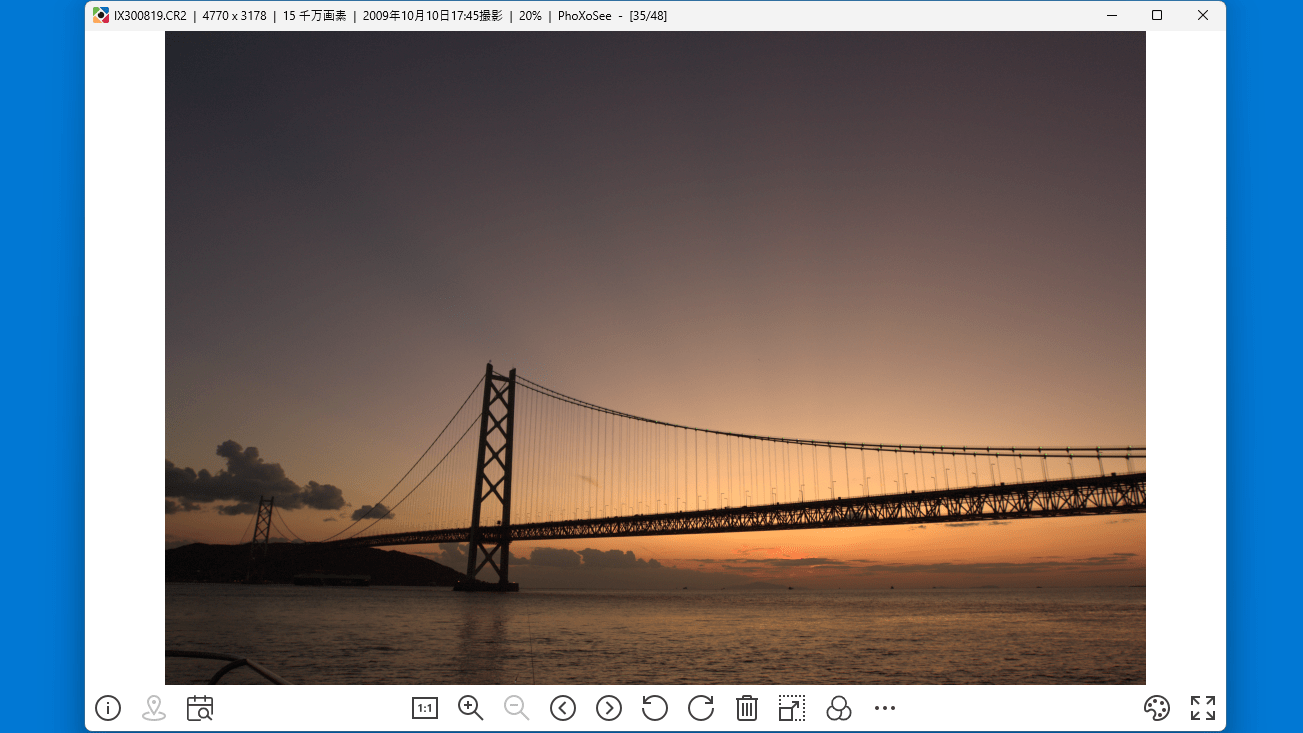Screen dimensions: 1303x733
Task: Delete the current photo
Action: (x=747, y=708)
